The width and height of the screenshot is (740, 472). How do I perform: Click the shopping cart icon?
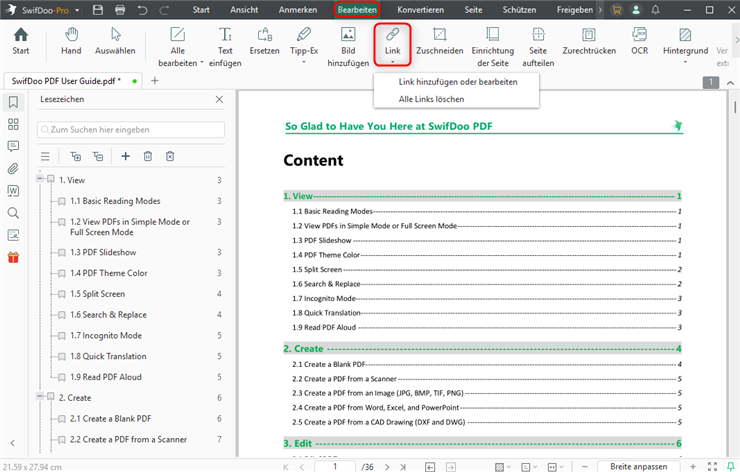click(x=616, y=10)
